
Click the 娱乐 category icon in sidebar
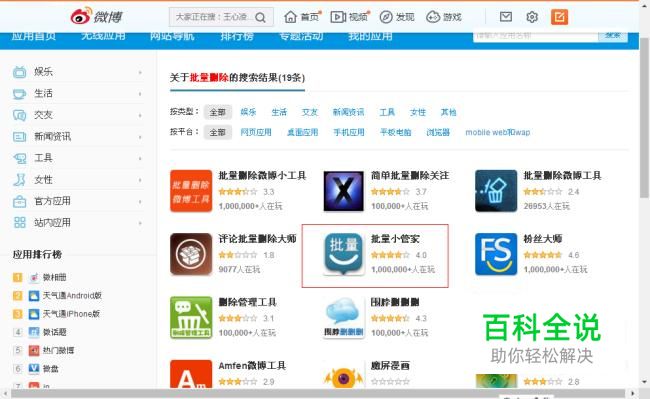point(19,72)
